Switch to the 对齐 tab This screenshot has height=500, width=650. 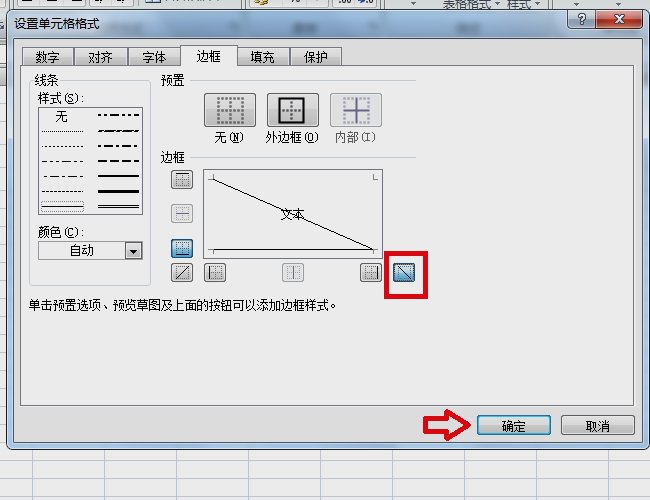click(x=101, y=57)
